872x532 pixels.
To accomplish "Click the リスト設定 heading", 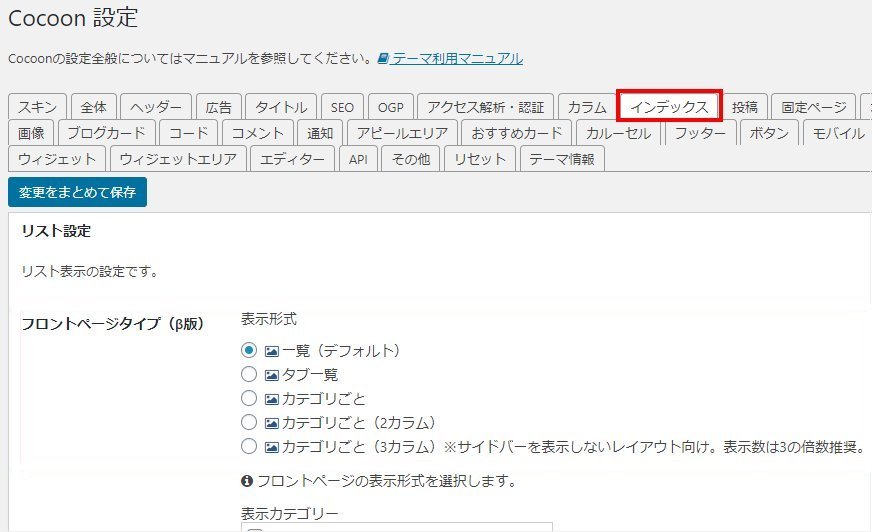I will pyautogui.click(x=56, y=231).
